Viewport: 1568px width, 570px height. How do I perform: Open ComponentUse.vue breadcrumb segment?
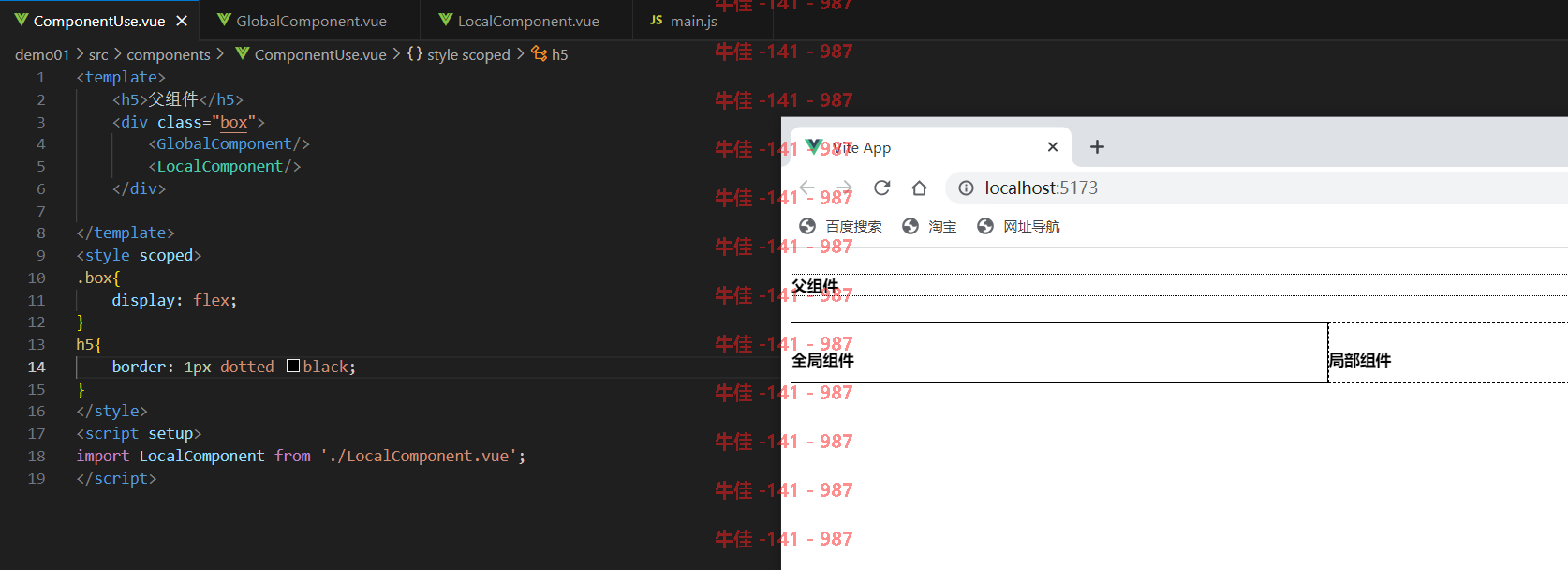coord(320,54)
